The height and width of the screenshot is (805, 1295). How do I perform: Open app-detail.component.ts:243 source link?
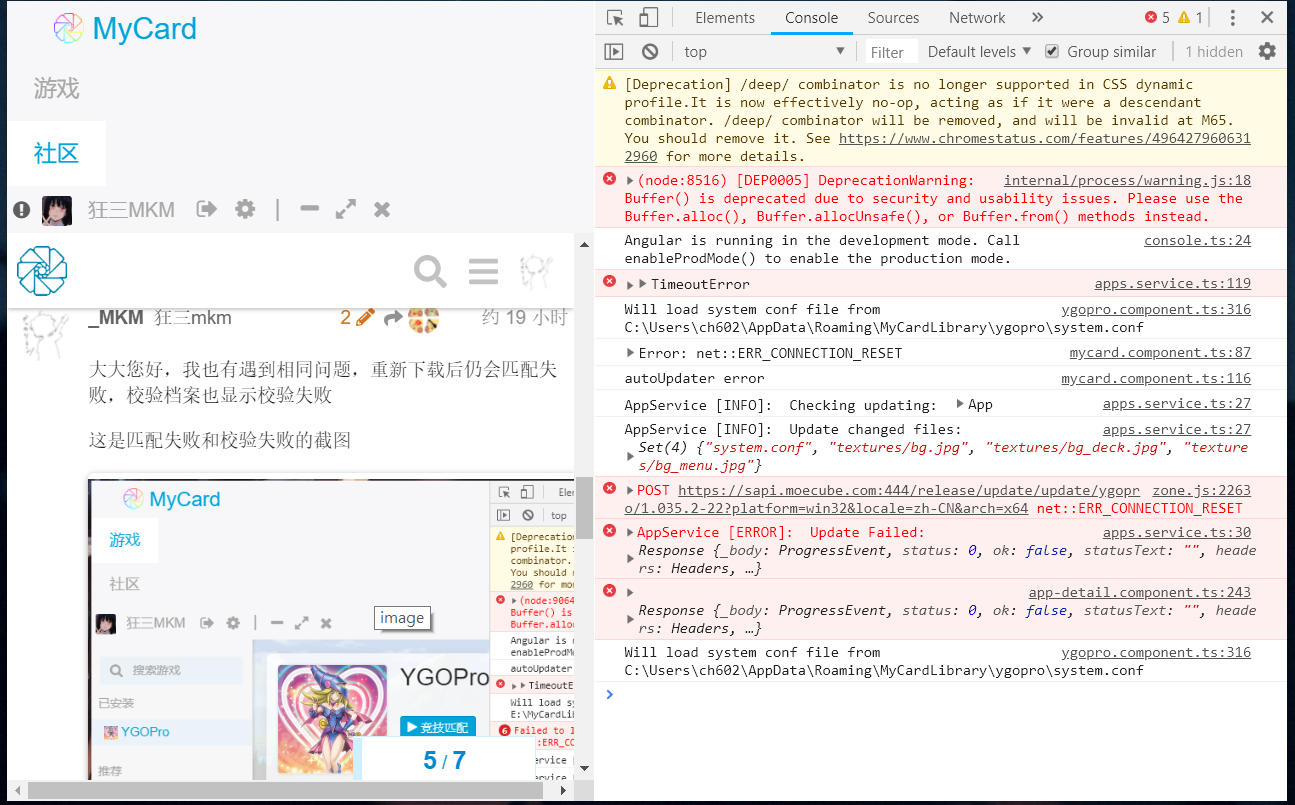click(x=1139, y=592)
